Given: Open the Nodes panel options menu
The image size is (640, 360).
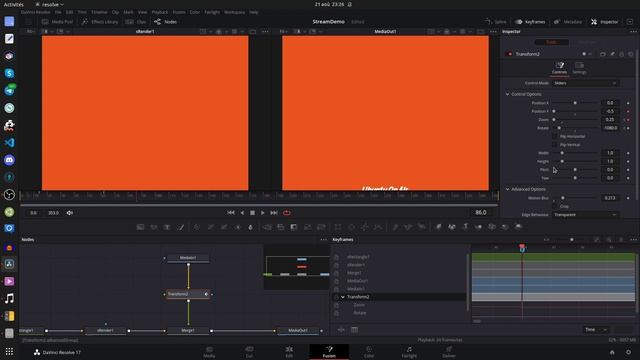Looking at the screenshot, I should pyautogui.click(x=324, y=240).
